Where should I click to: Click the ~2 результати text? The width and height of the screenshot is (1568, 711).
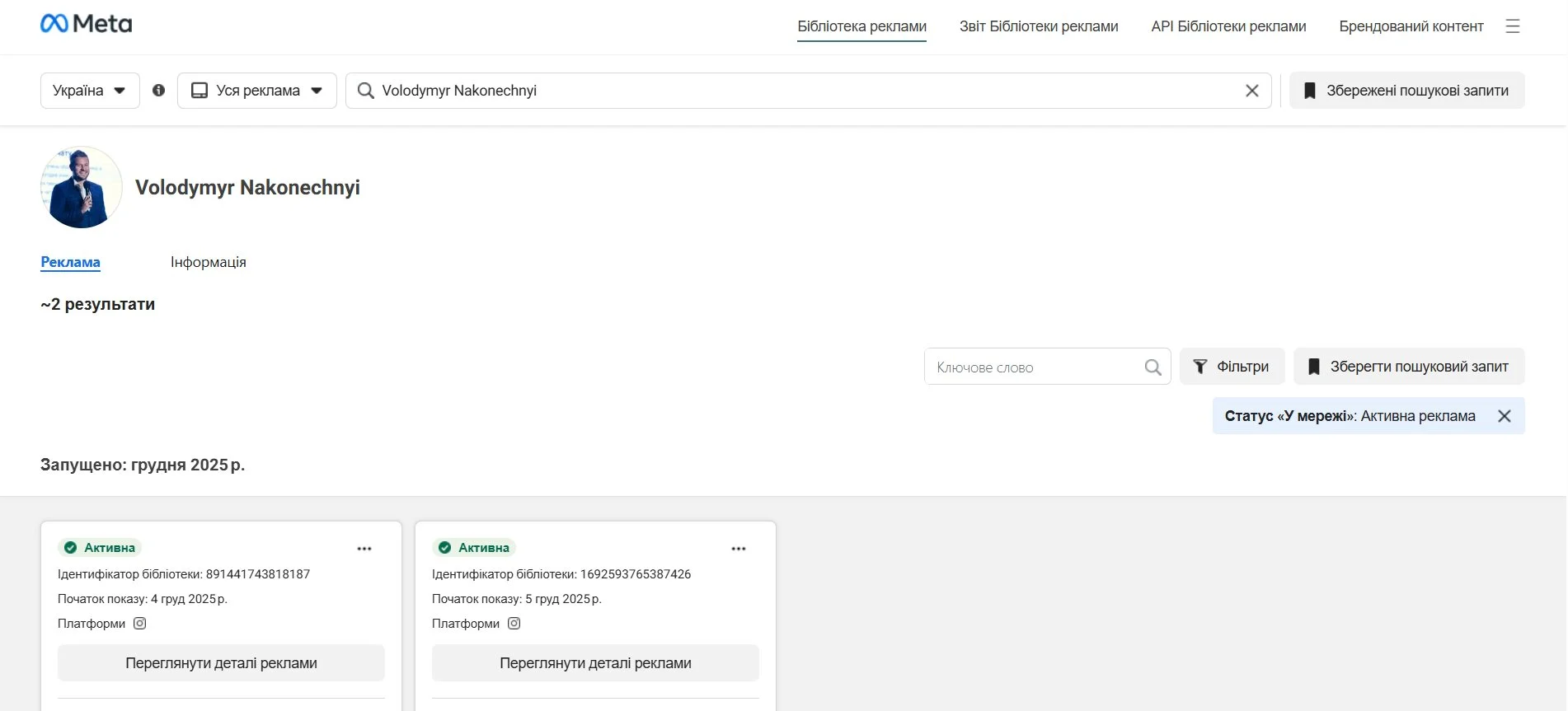point(97,304)
